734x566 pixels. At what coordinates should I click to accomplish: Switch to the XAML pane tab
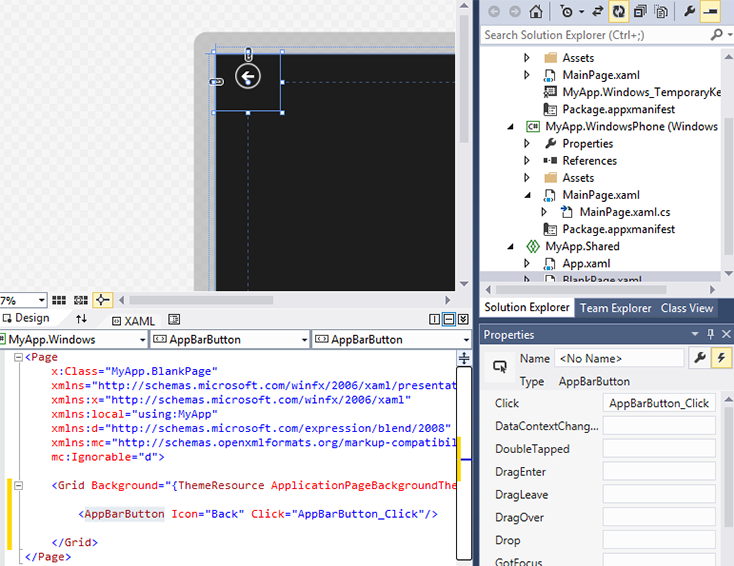(x=134, y=321)
